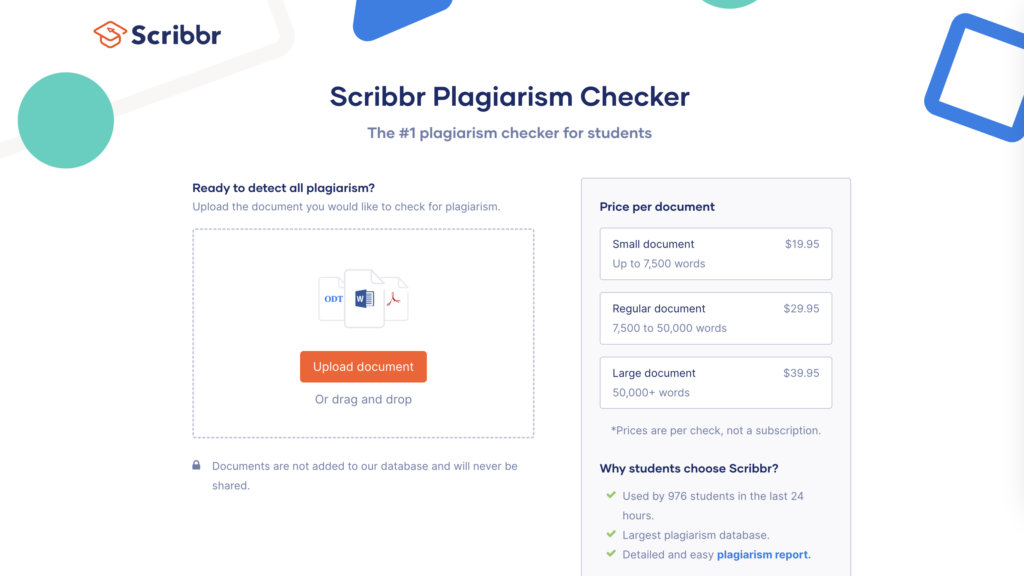The width and height of the screenshot is (1024, 576).
Task: Click the 'Scribbr Plagiarism Checker' heading
Action: (x=509, y=97)
